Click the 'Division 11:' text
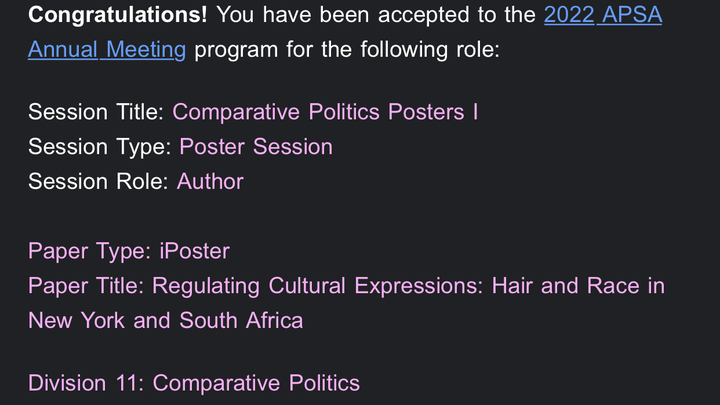The height and width of the screenshot is (405, 720). [x=86, y=383]
